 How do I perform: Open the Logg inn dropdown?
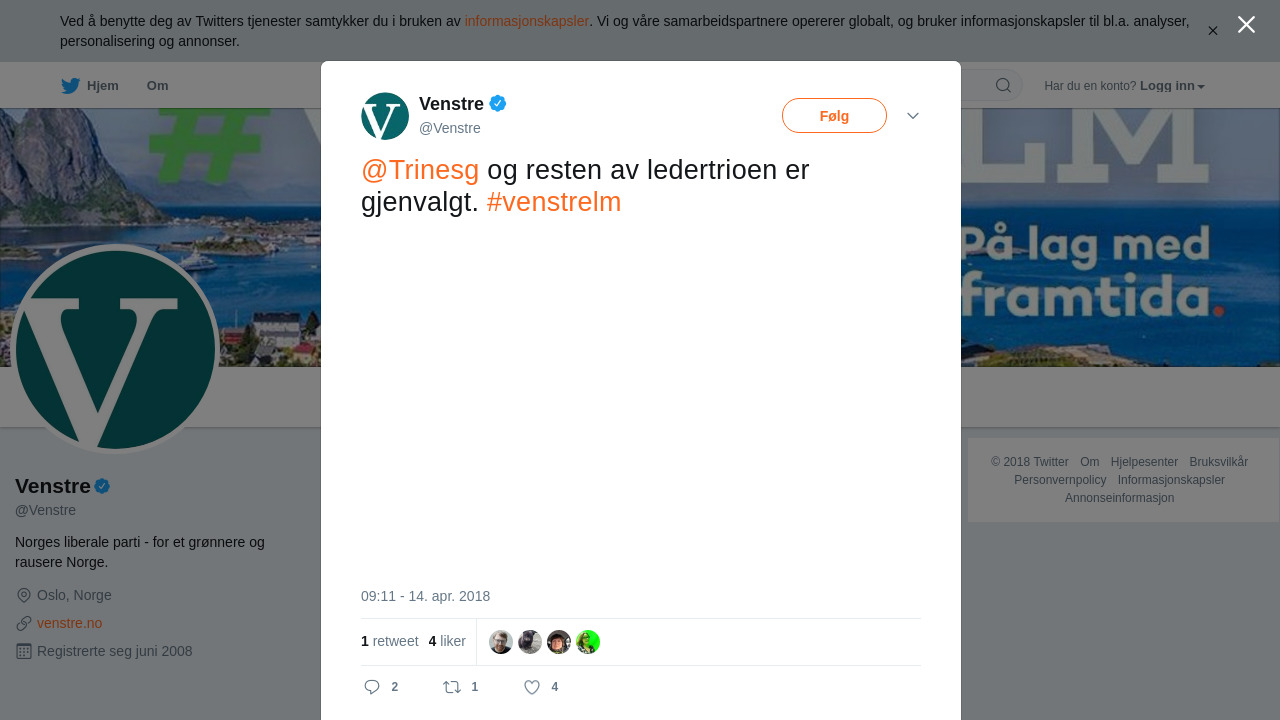pyautogui.click(x=1172, y=86)
